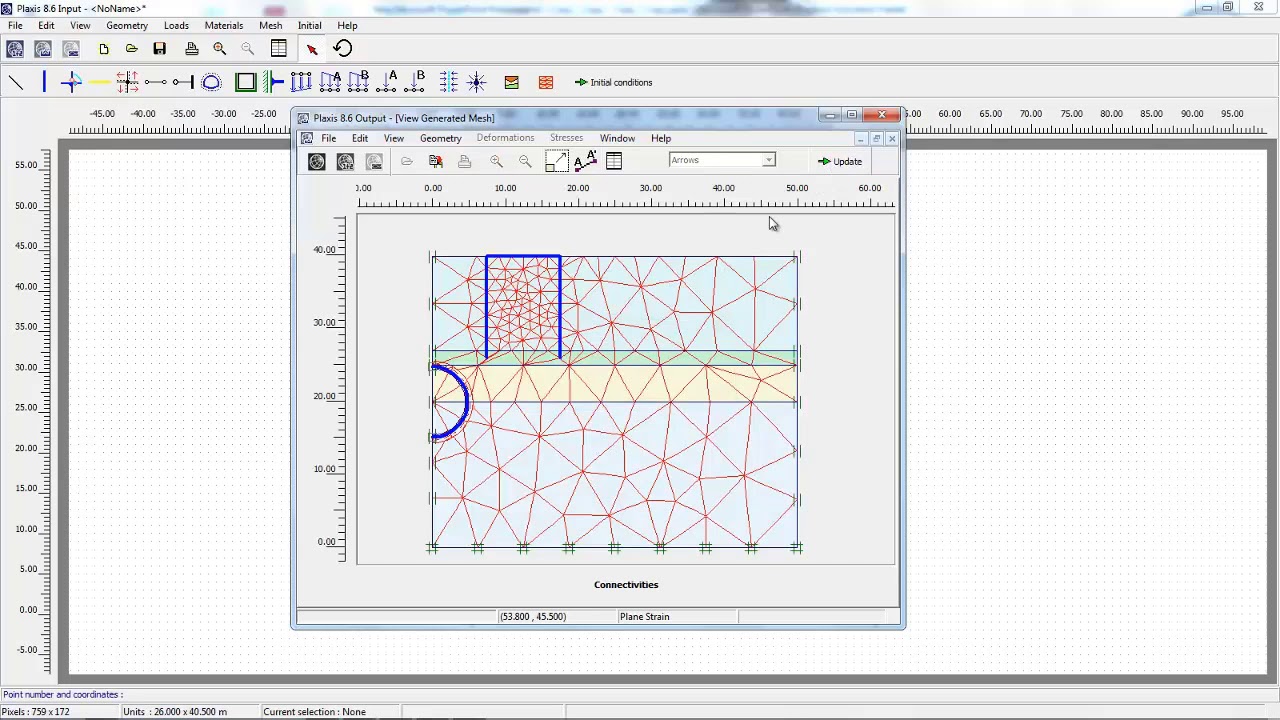Open the table icon in Input toolbar
This screenshot has height=720, width=1280.
(x=279, y=49)
